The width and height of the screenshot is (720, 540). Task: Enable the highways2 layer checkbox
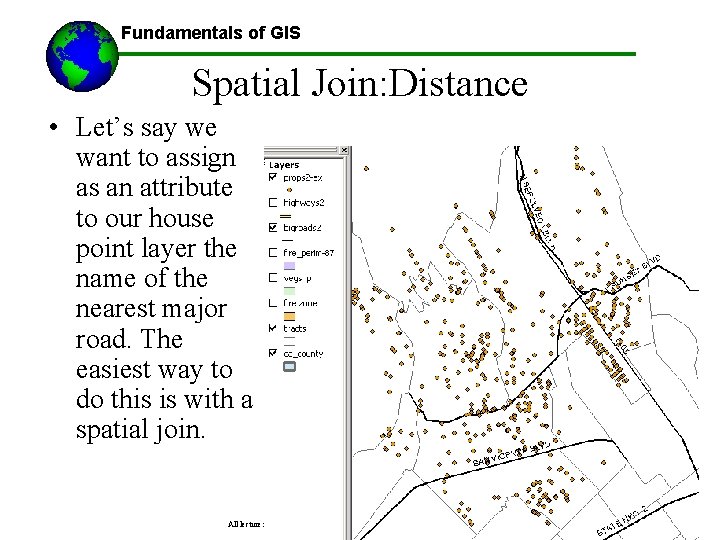click(x=273, y=202)
